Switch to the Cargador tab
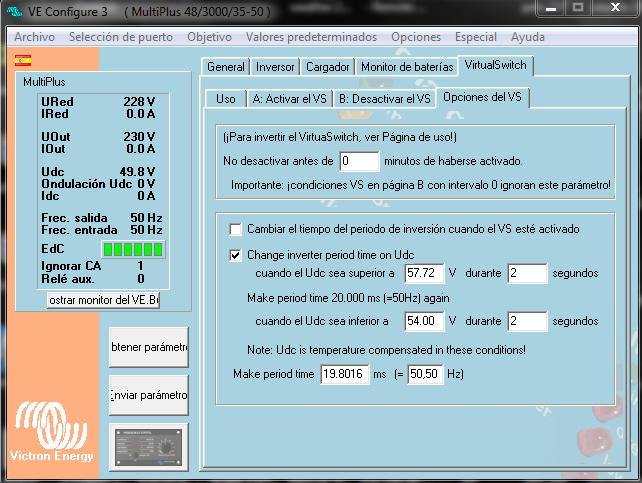This screenshot has height=483, width=642. click(x=328, y=67)
